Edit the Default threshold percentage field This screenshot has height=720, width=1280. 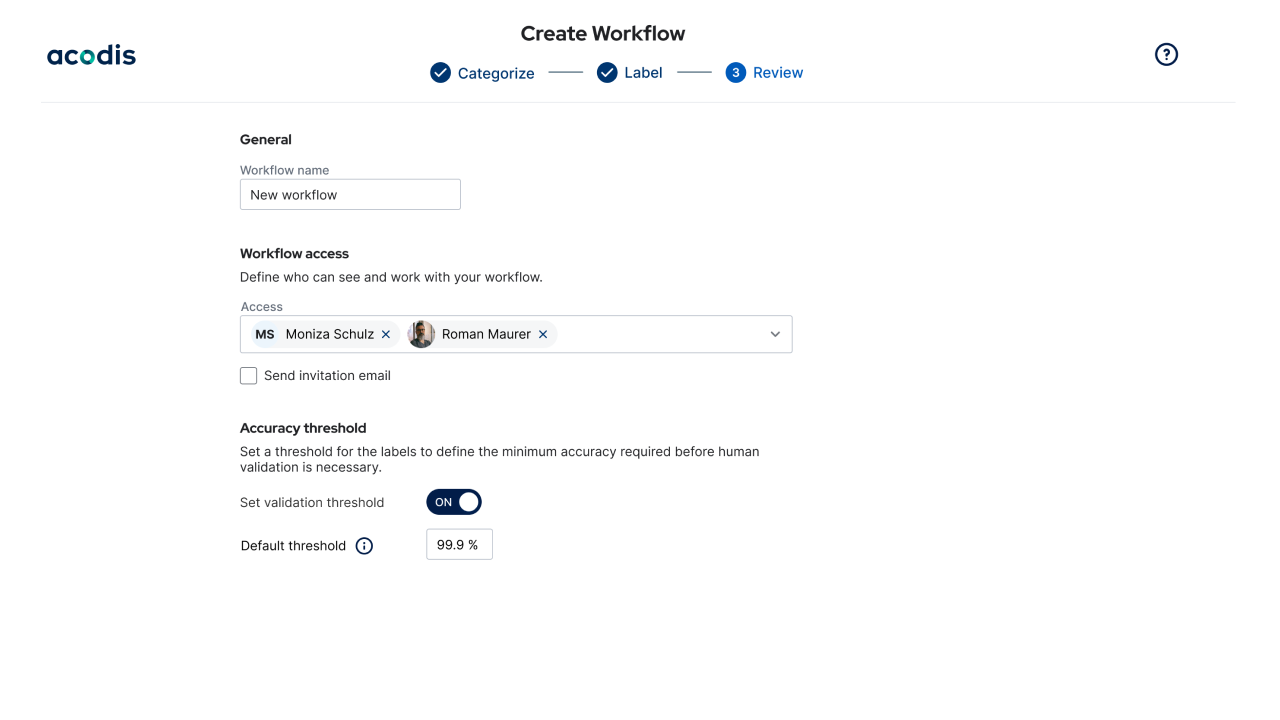click(459, 545)
